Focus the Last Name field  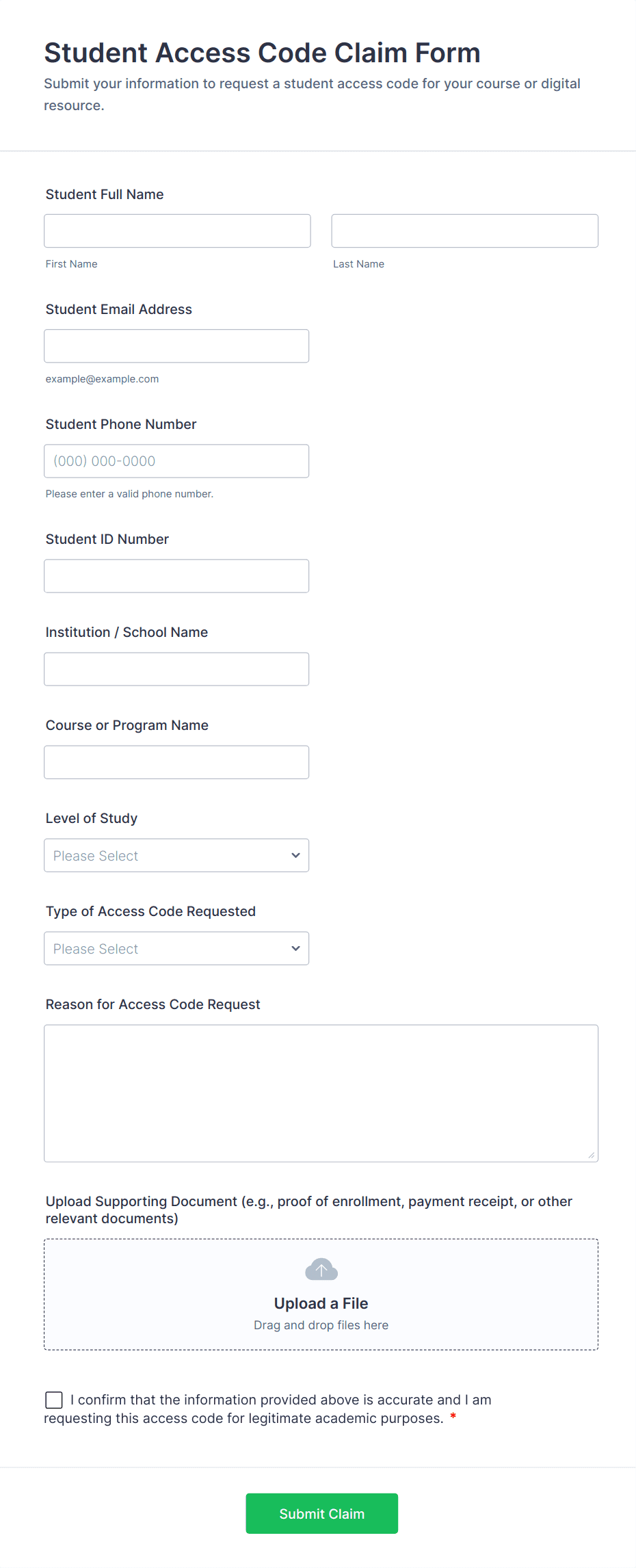pyautogui.click(x=464, y=231)
